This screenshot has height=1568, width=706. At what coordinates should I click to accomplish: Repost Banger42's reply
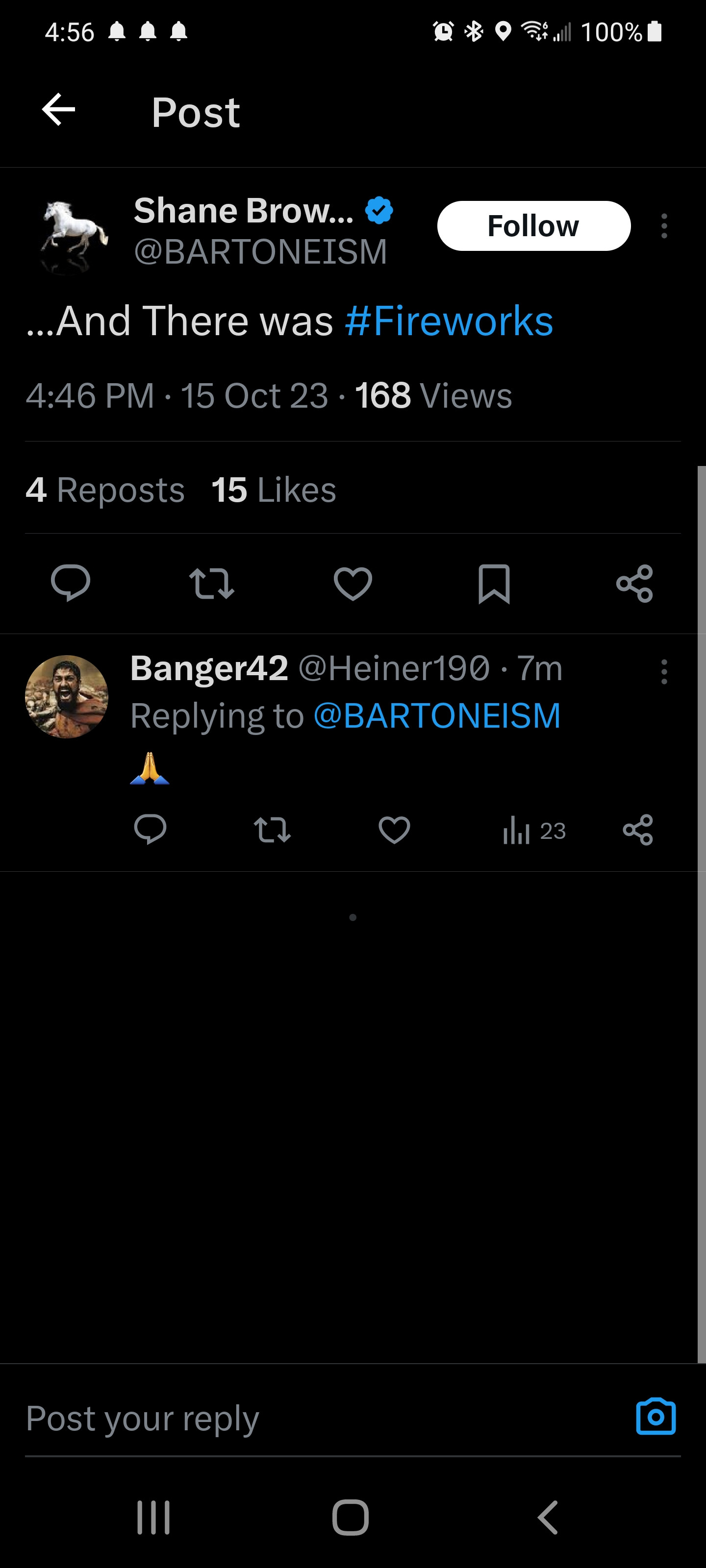(x=272, y=830)
